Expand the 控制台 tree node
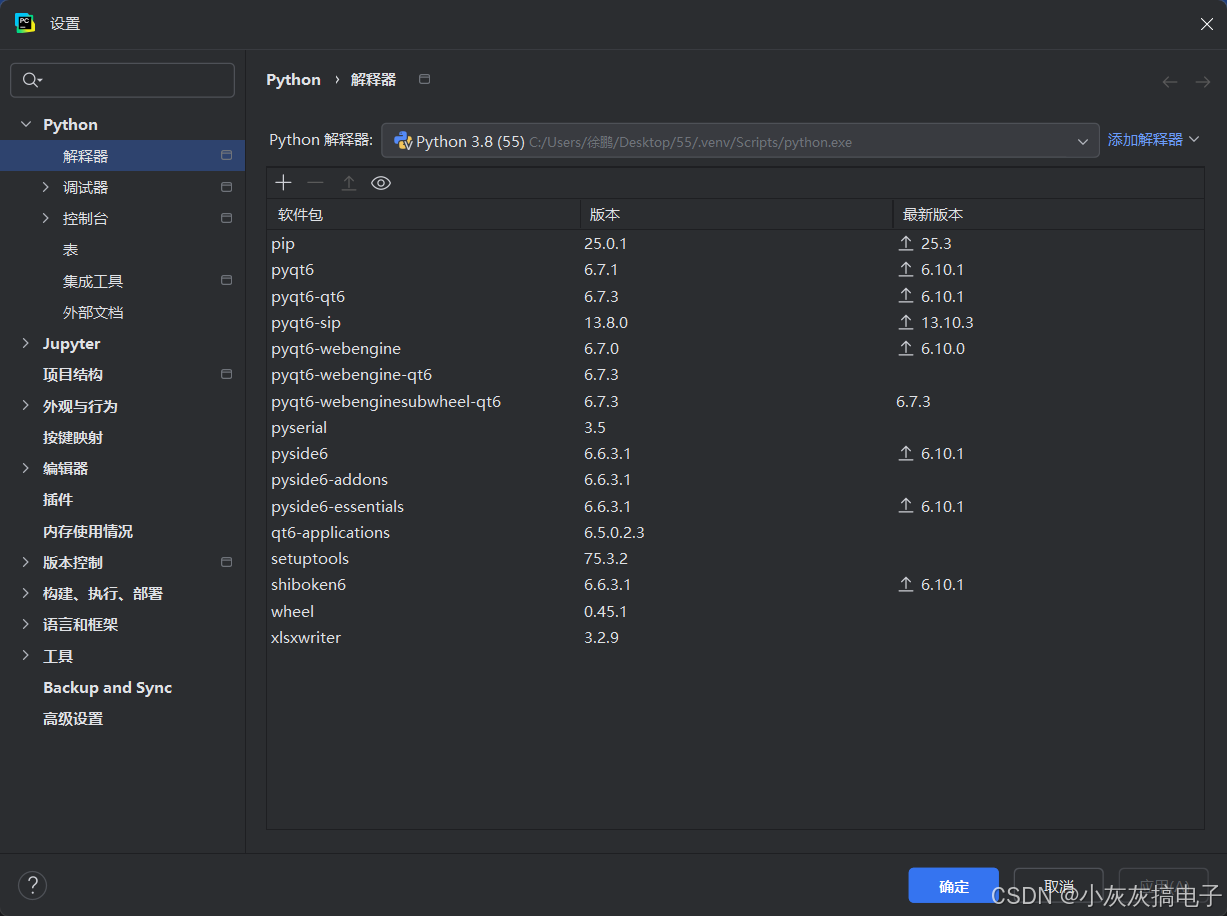Viewport: 1227px width, 916px height. [46, 218]
